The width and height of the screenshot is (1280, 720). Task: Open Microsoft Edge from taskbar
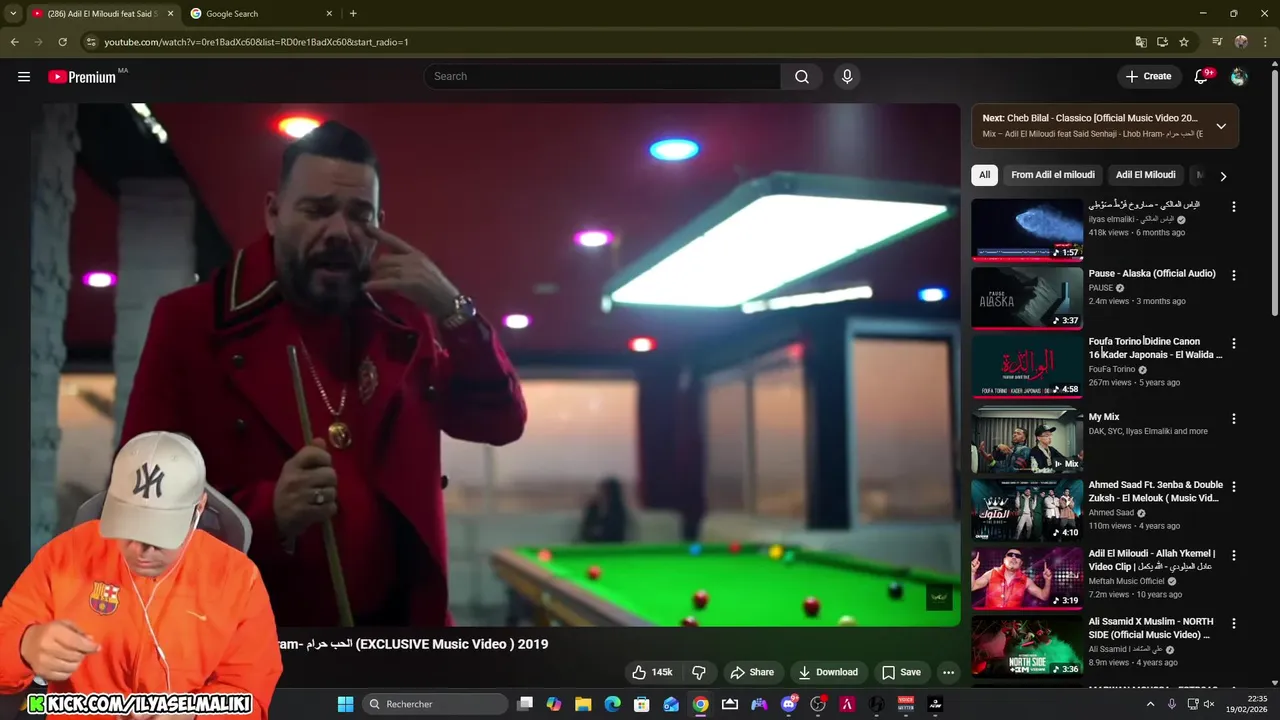click(612, 704)
